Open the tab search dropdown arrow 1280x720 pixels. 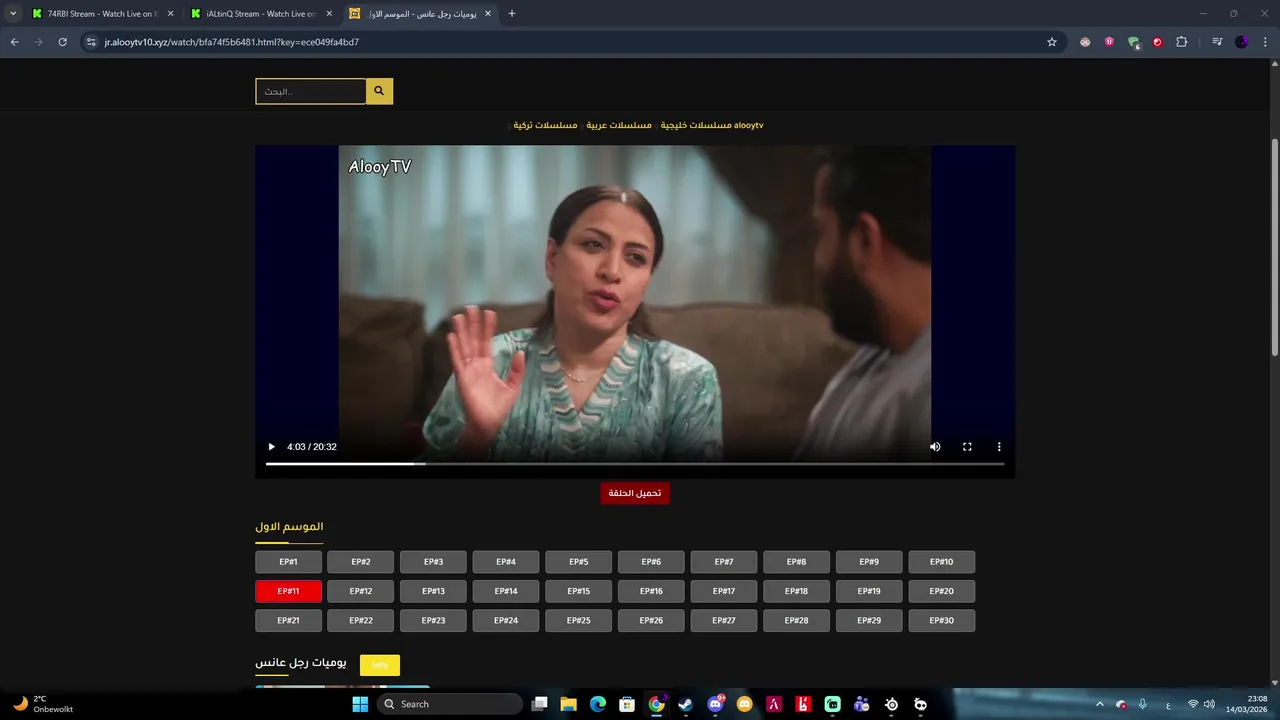tap(13, 14)
